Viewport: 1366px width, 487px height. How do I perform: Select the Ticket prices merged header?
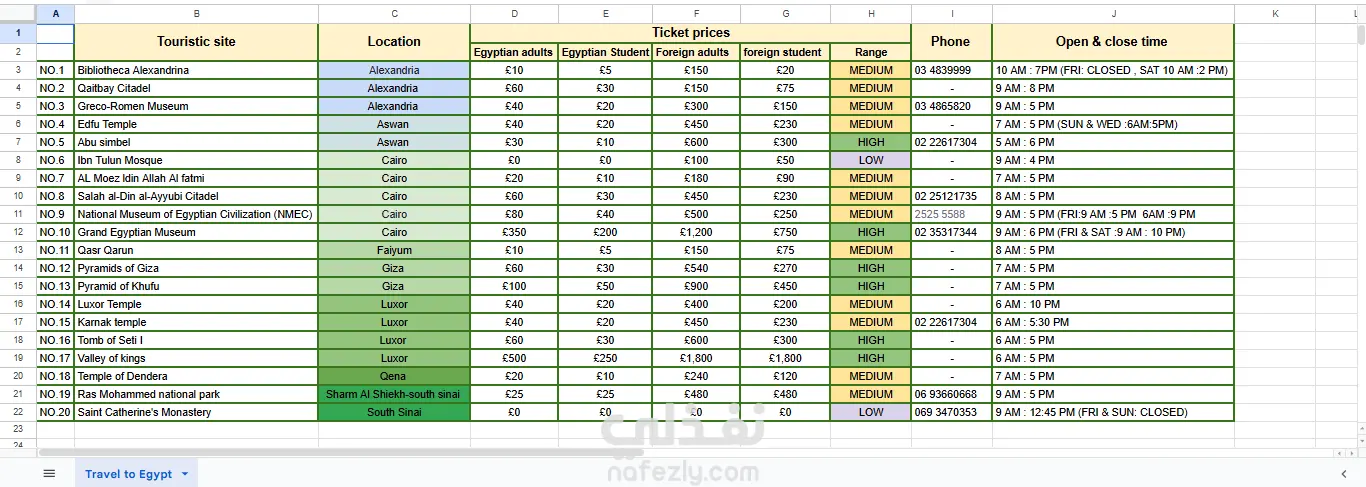click(690, 33)
